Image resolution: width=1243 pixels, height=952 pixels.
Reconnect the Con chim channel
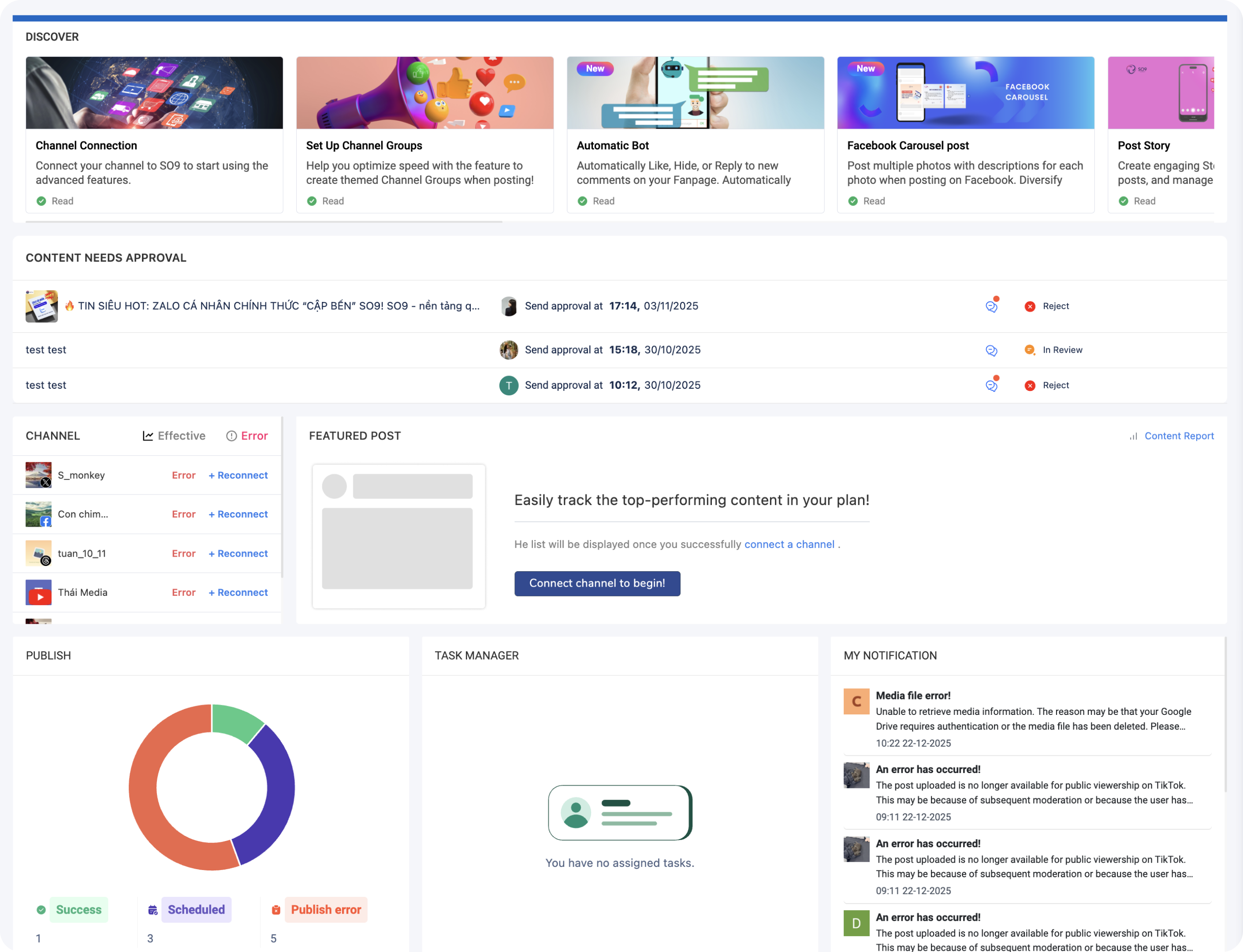pos(238,514)
